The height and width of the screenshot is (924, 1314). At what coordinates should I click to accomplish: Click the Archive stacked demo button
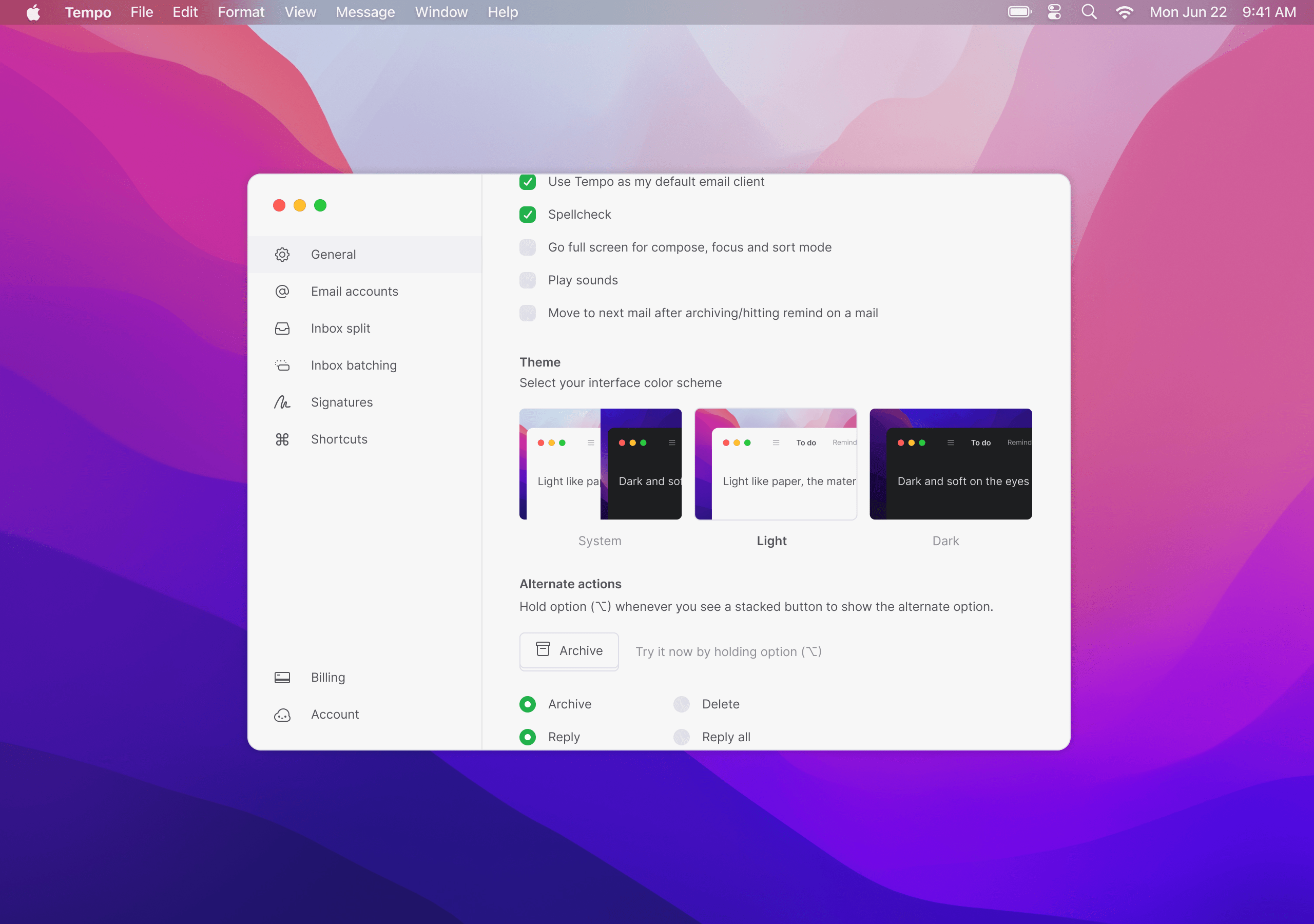[569, 651]
